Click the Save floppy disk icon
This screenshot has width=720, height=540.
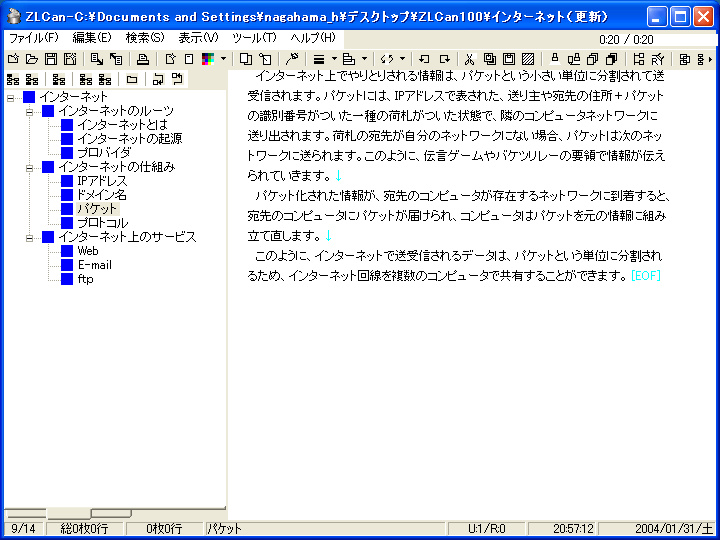[x=51, y=59]
